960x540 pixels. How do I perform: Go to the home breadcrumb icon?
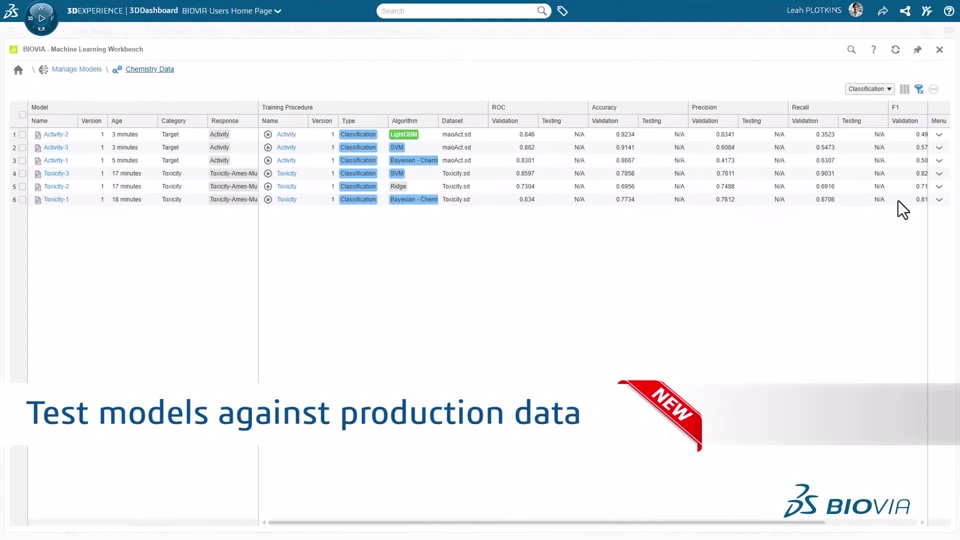(18, 70)
